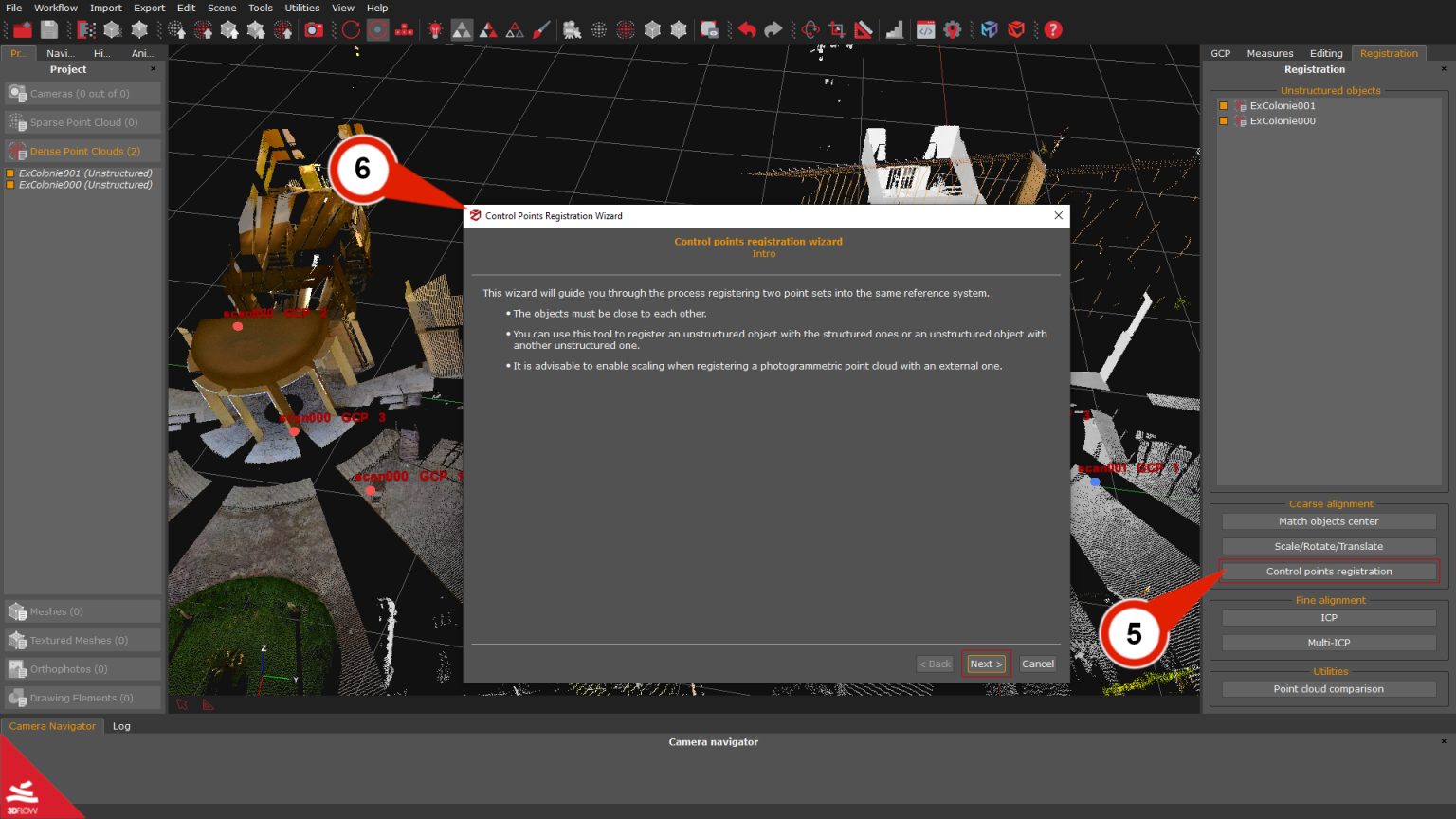Select the paintbrush tool icon
Image resolution: width=1456 pixels, height=819 pixels.
tap(541, 30)
